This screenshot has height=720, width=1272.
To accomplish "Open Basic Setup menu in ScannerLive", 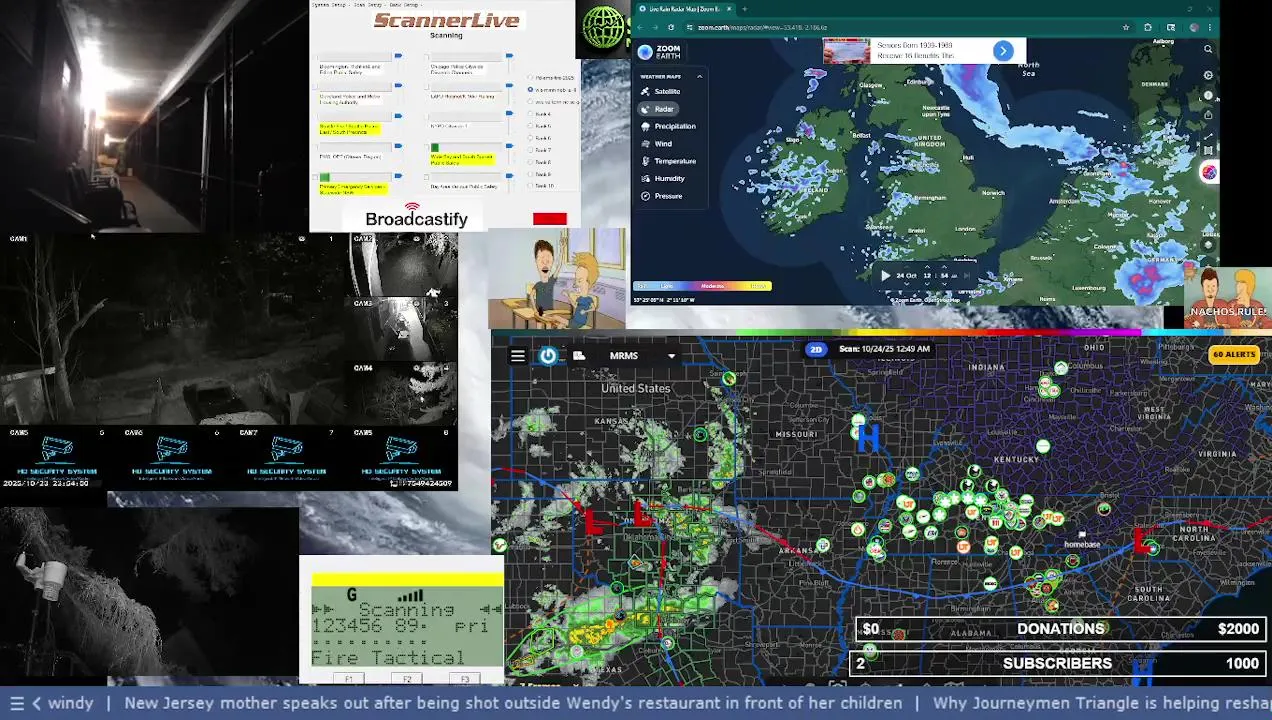I will 404,5.
